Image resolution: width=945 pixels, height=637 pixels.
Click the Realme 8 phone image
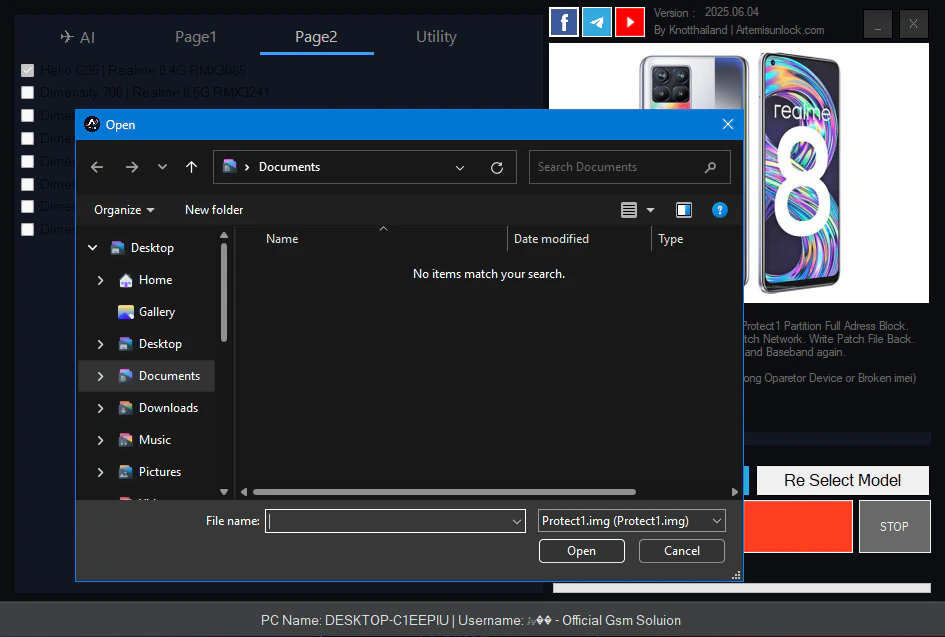coord(739,173)
